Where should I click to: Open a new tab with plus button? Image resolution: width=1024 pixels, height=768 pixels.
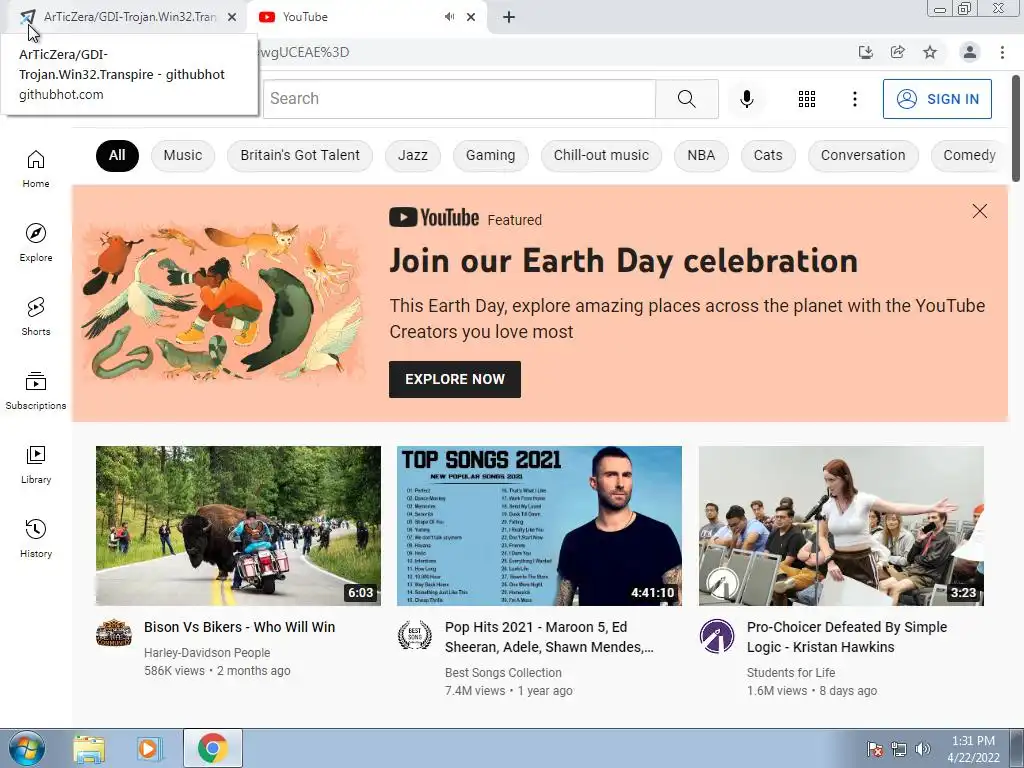coord(509,17)
